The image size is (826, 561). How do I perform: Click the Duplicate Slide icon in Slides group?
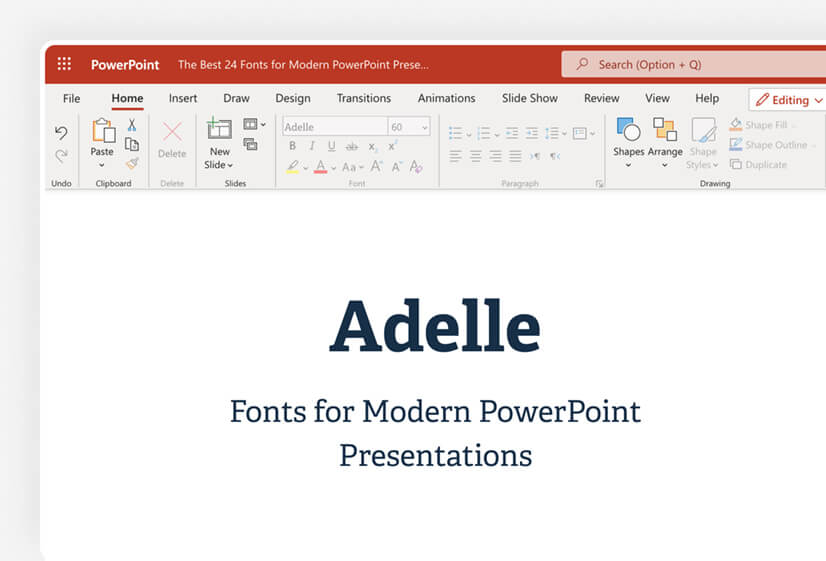[x=250, y=144]
